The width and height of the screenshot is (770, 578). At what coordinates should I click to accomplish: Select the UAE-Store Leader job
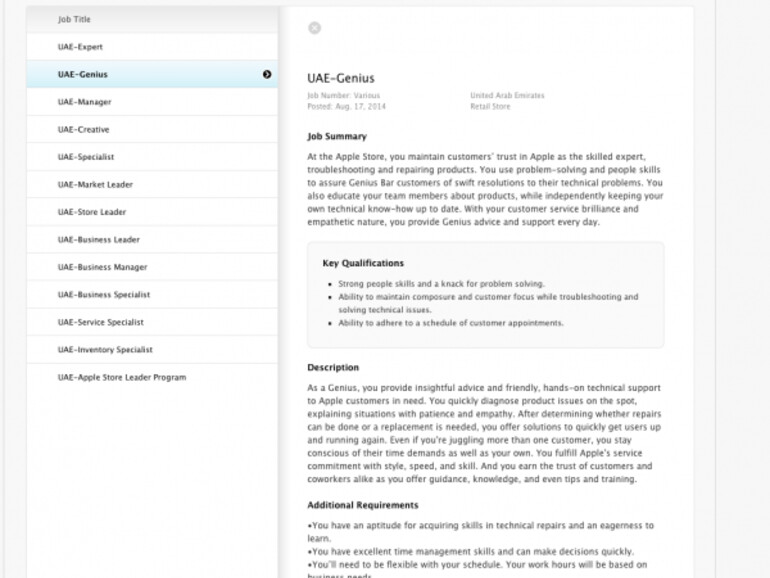[92, 212]
